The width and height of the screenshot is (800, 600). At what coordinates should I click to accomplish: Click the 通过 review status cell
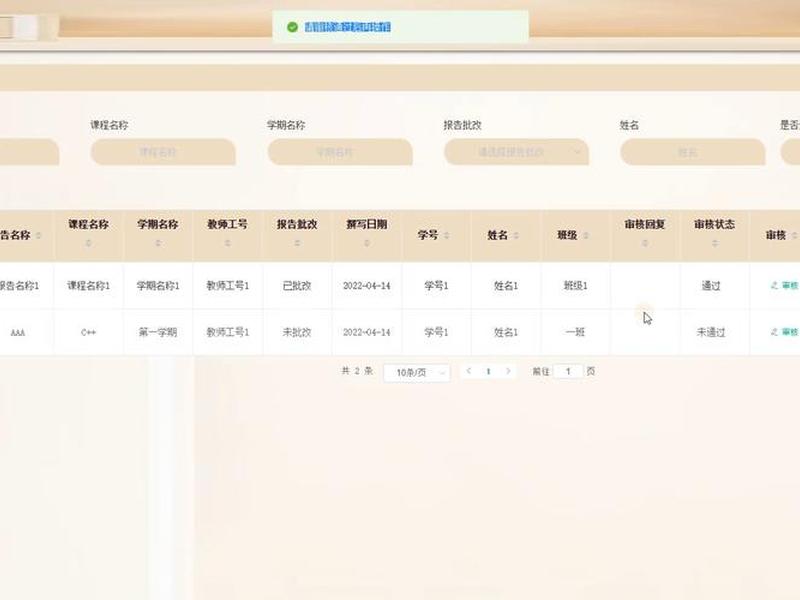[x=711, y=286]
